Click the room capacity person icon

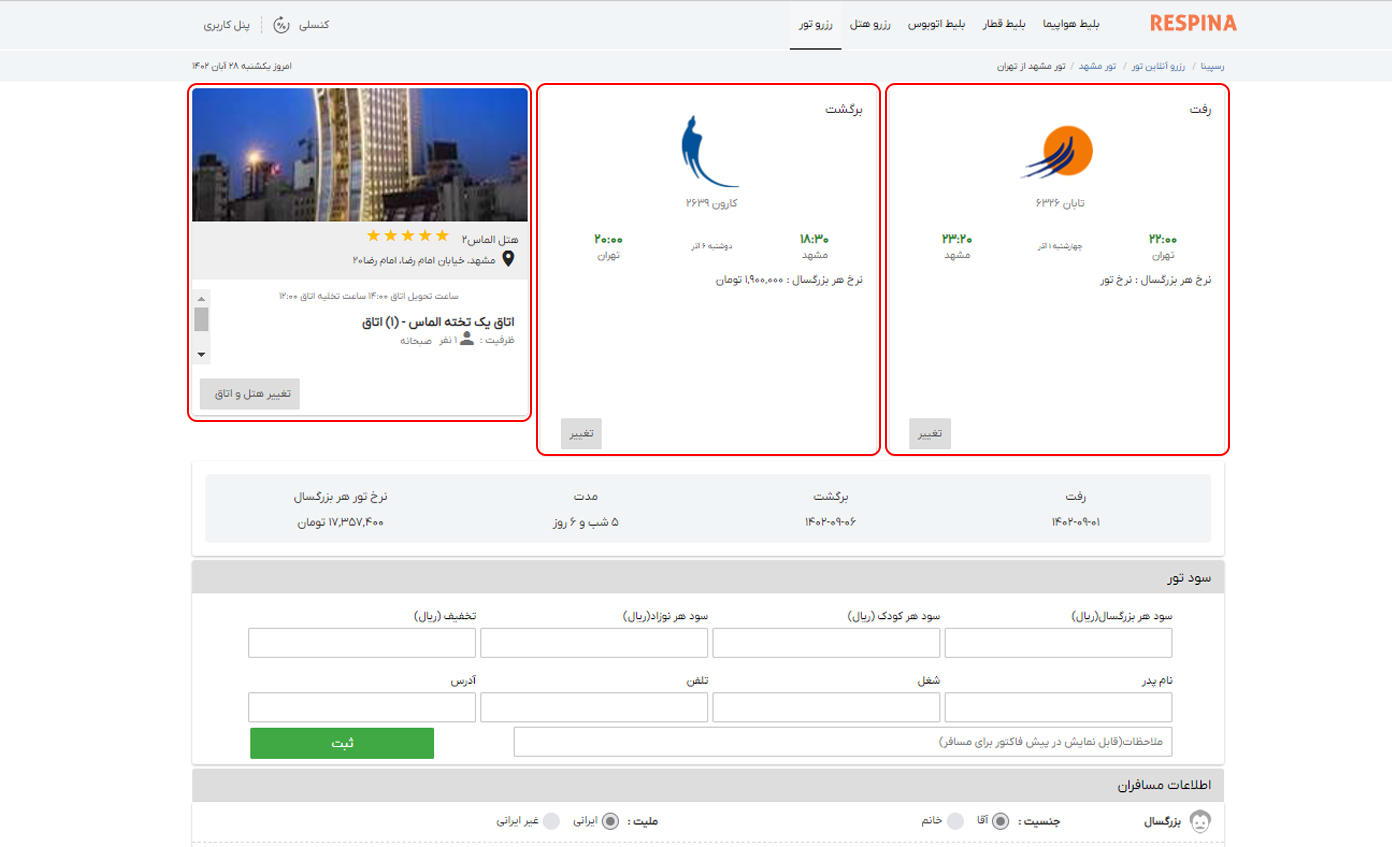coord(467,340)
